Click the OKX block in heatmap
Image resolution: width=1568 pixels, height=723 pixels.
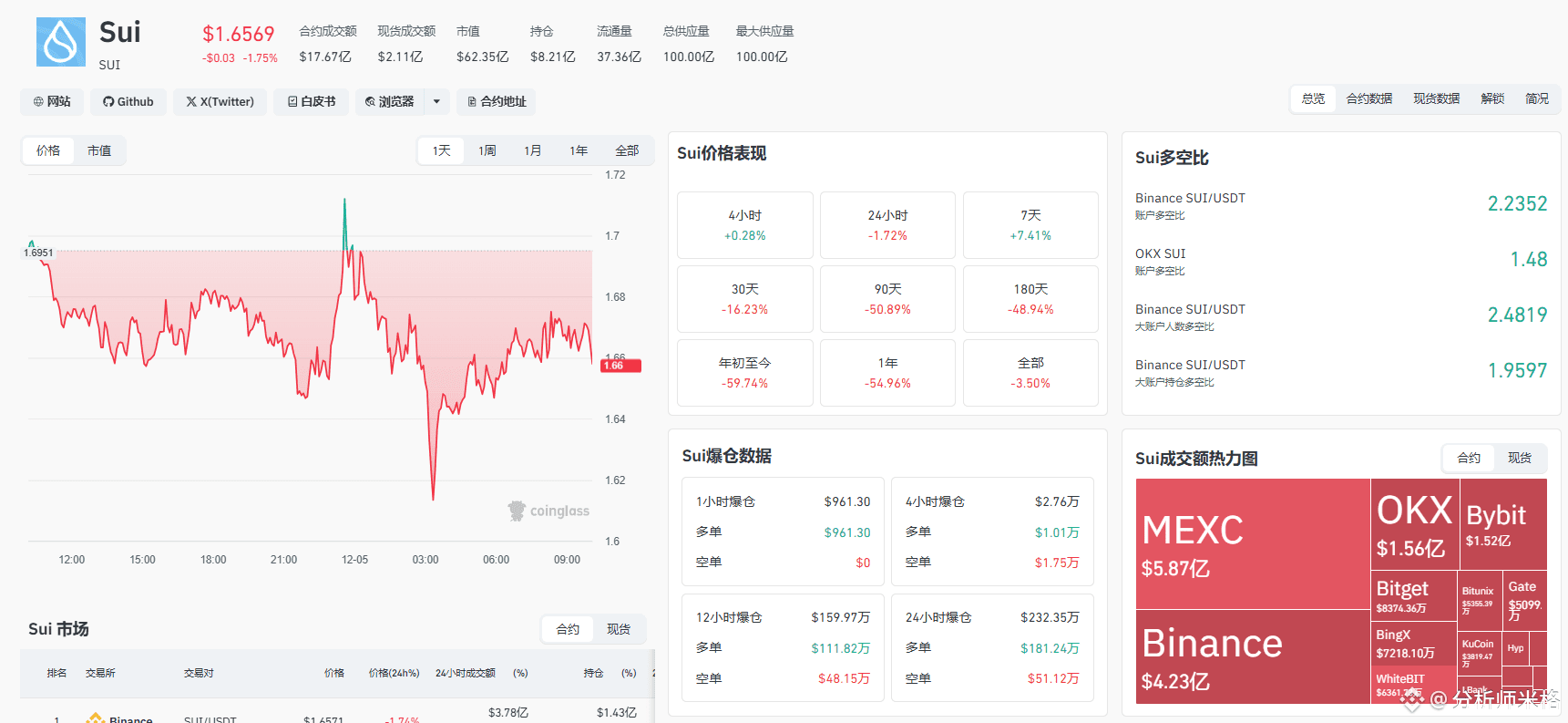pos(1414,524)
